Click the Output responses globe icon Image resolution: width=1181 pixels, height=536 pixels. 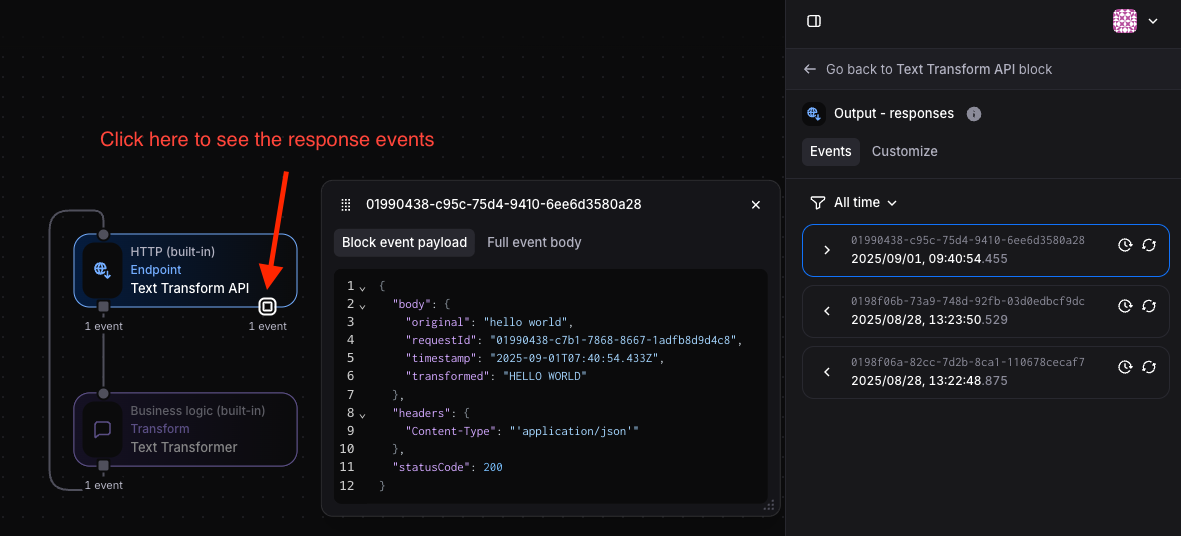point(813,114)
